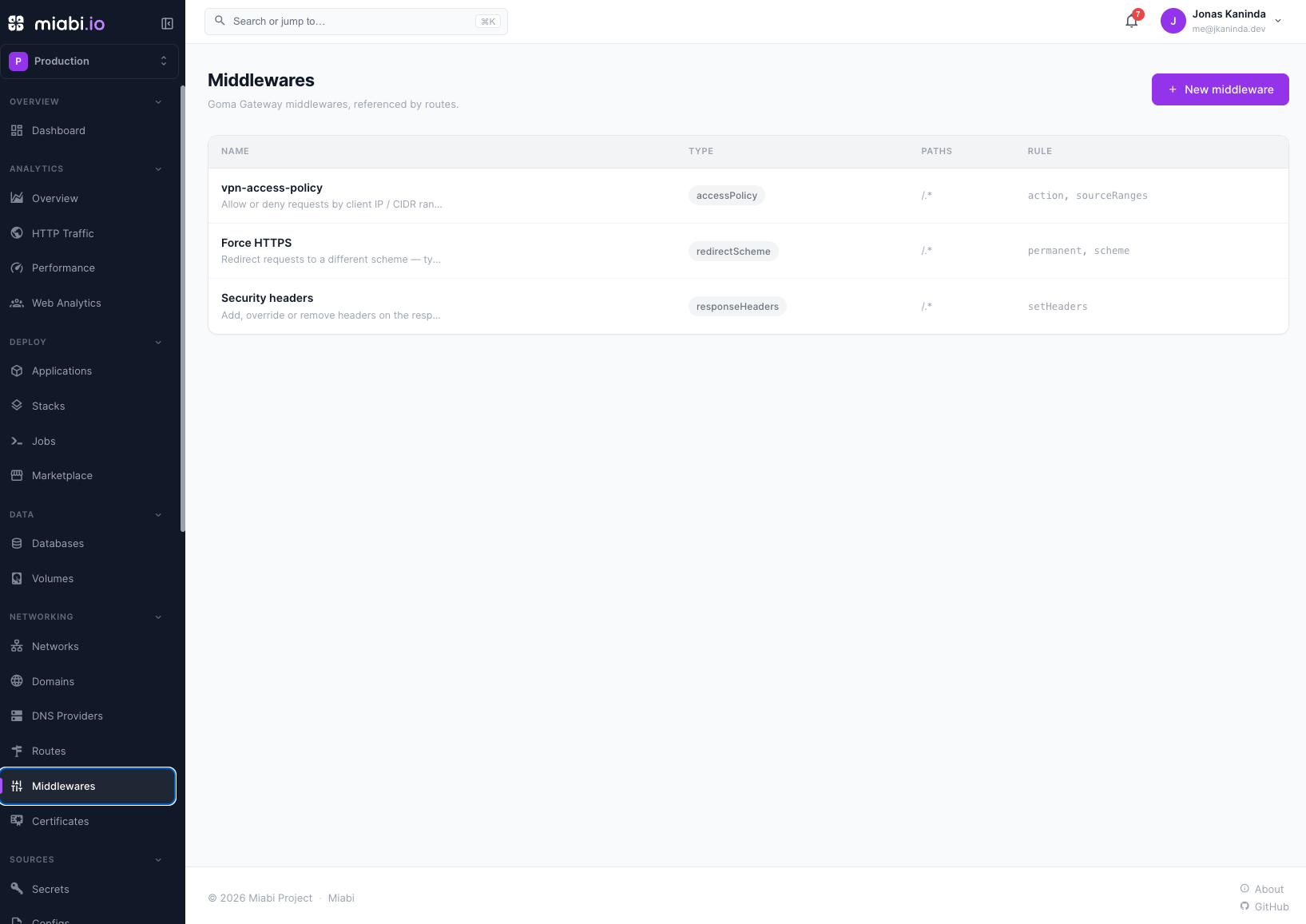Click the Stacks layers icon
The height and width of the screenshot is (924, 1306).
tap(17, 406)
